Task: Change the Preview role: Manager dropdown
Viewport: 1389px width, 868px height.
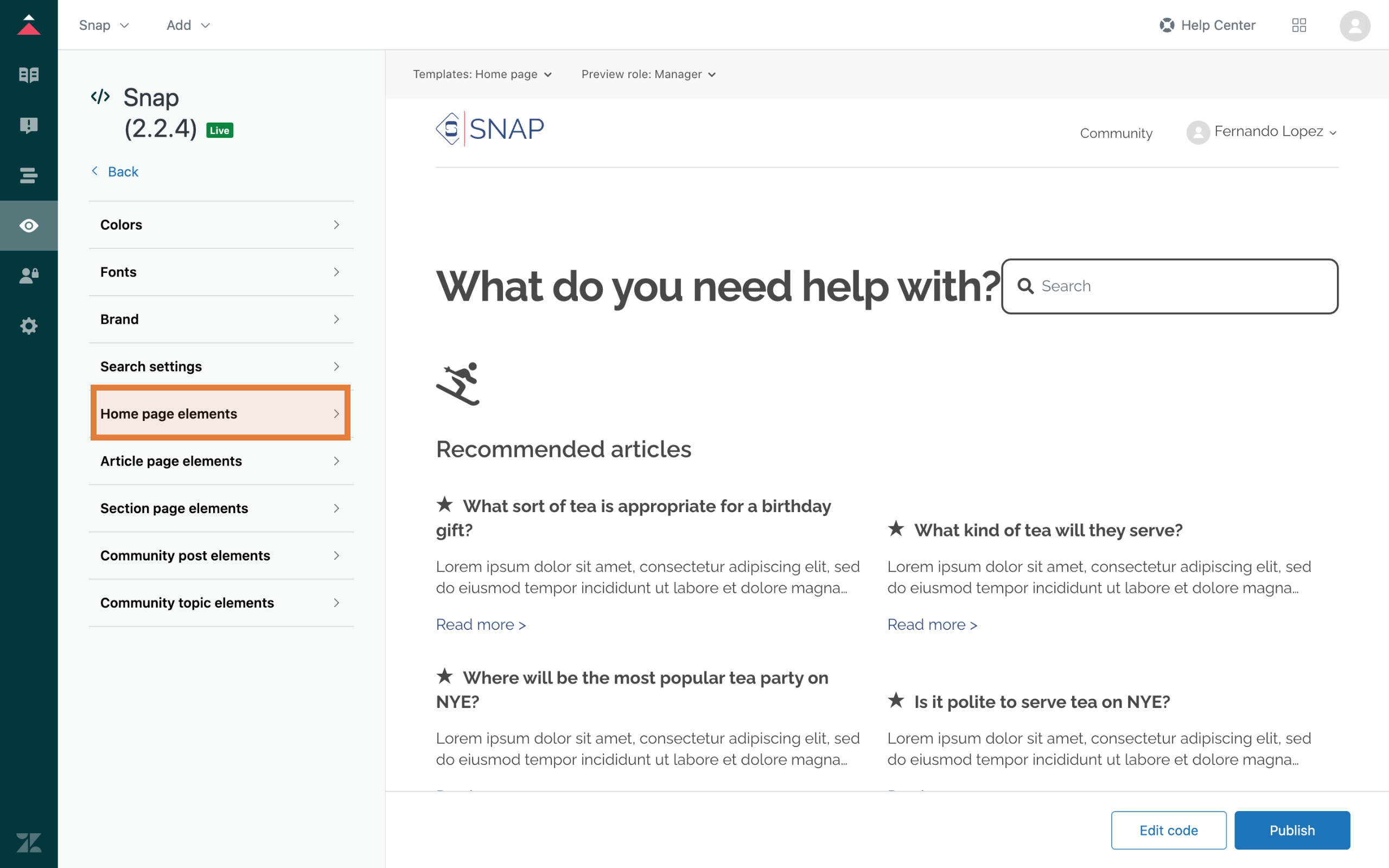Action: [648, 74]
